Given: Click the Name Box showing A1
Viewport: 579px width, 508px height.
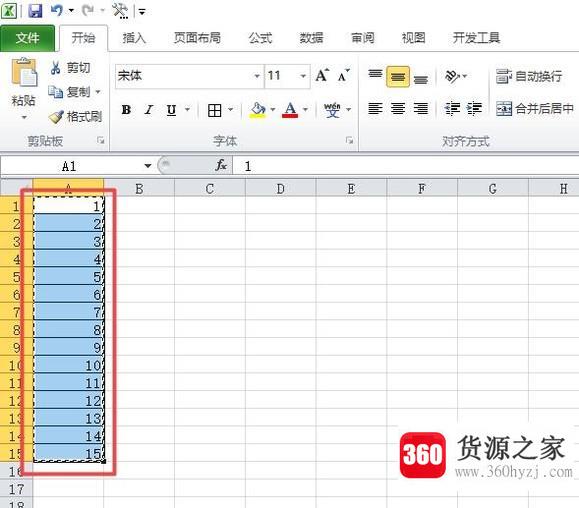Looking at the screenshot, I should coord(69,166).
